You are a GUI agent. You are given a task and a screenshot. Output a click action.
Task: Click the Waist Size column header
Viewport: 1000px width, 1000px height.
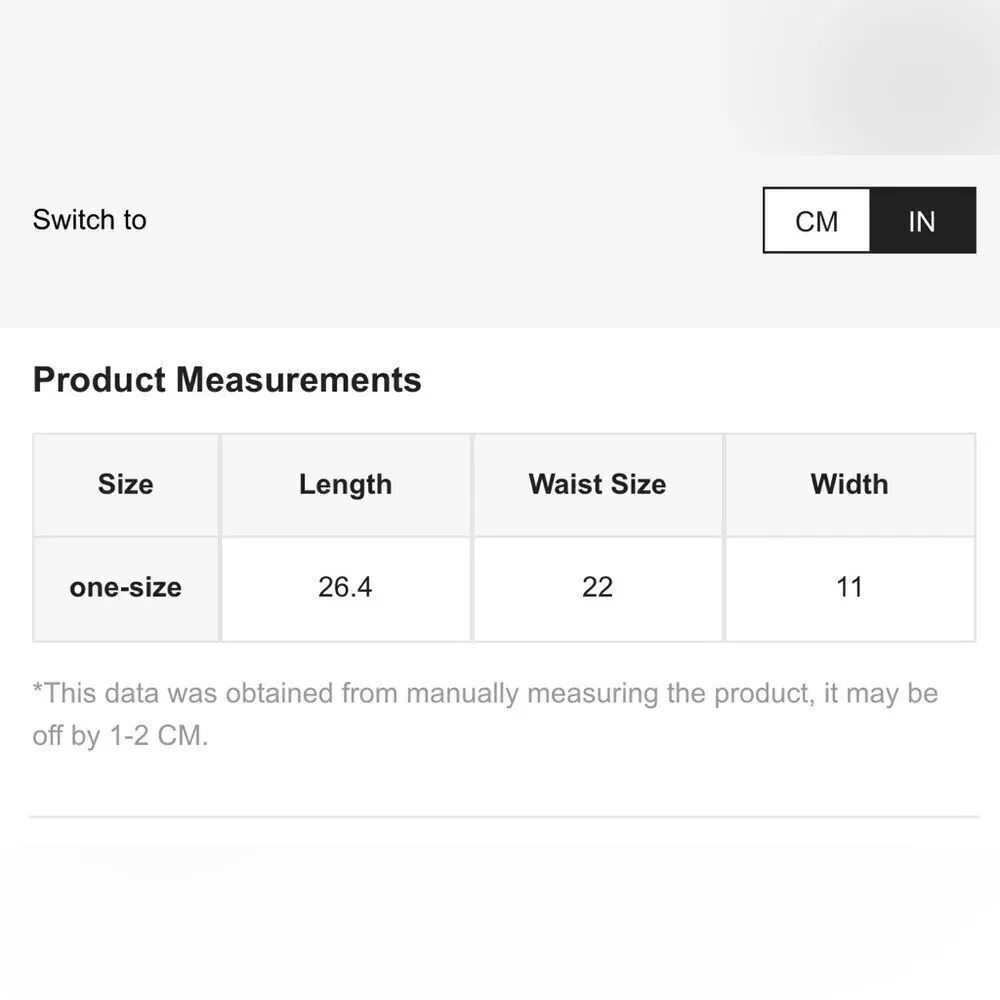point(598,485)
